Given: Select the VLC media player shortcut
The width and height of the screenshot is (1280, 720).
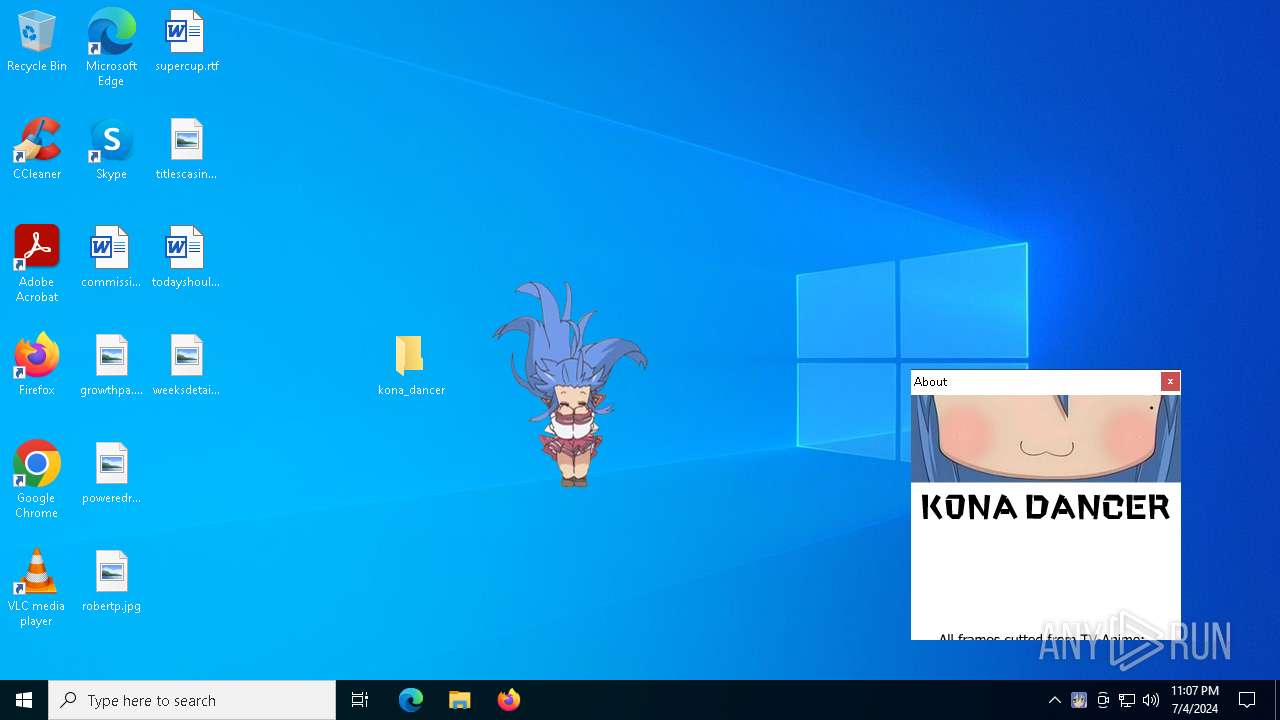Looking at the screenshot, I should point(37,588).
